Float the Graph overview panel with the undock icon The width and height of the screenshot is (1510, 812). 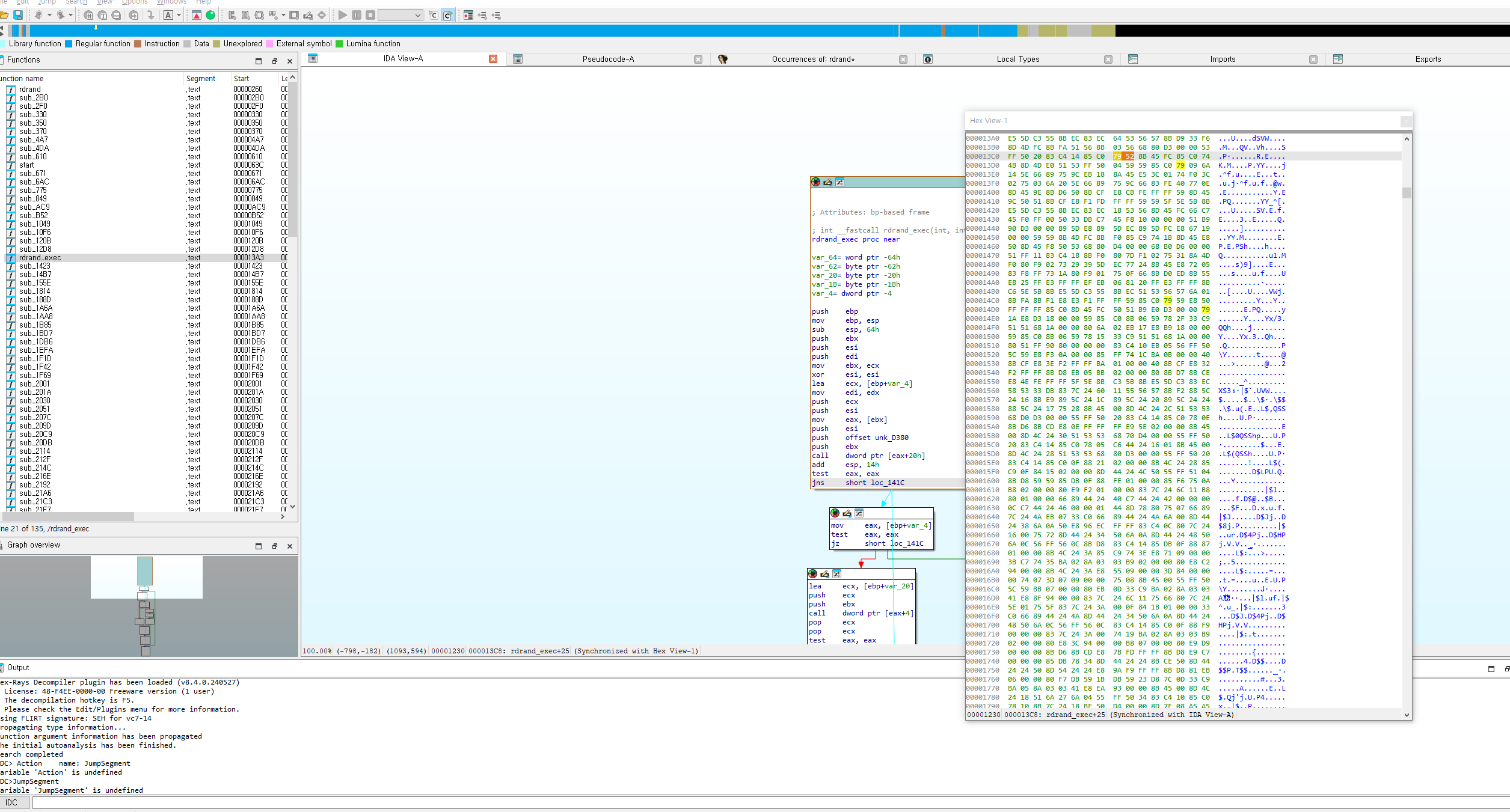click(275, 546)
